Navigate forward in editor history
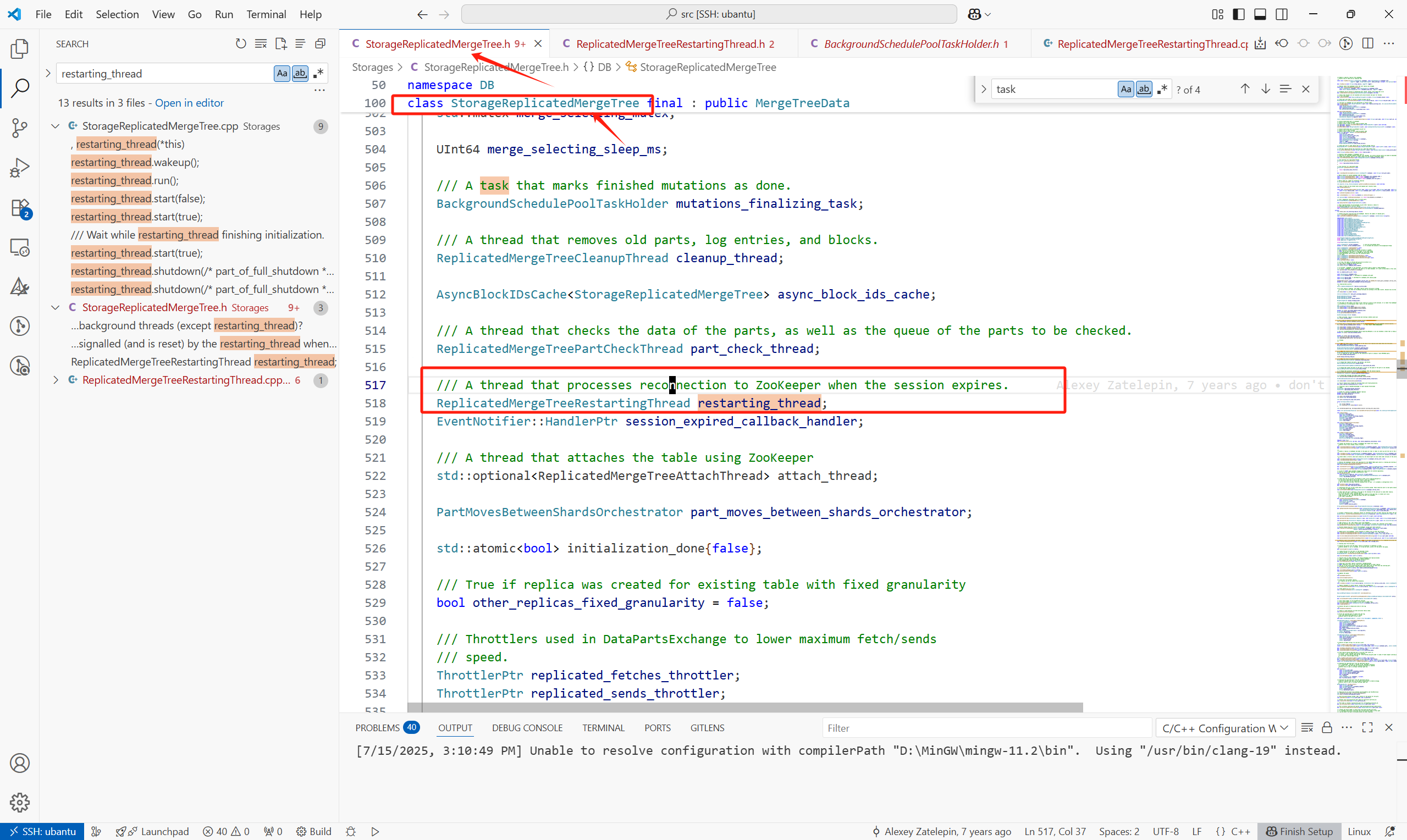 pyautogui.click(x=444, y=14)
